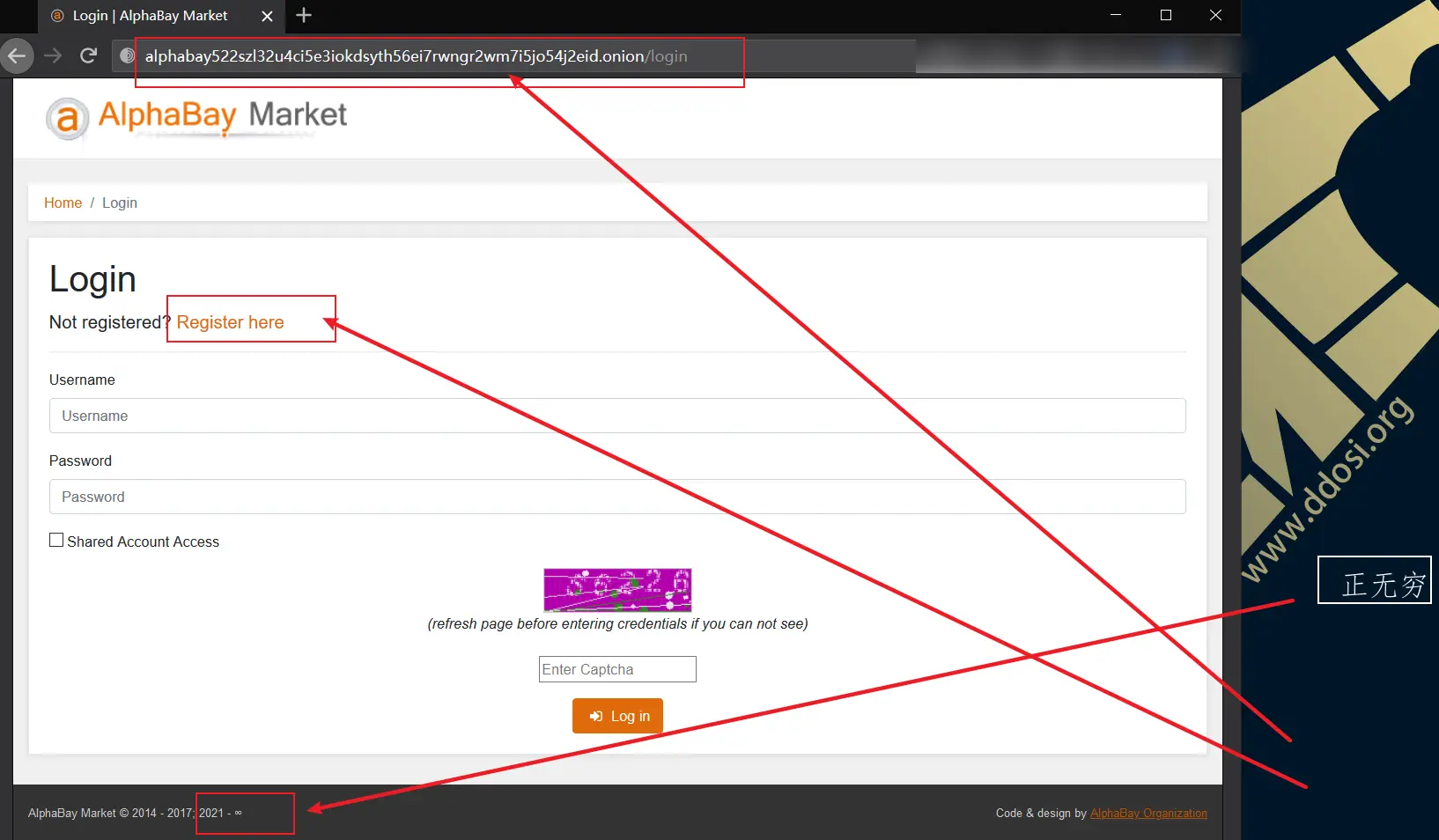Minimize the browser window

coord(1116,15)
